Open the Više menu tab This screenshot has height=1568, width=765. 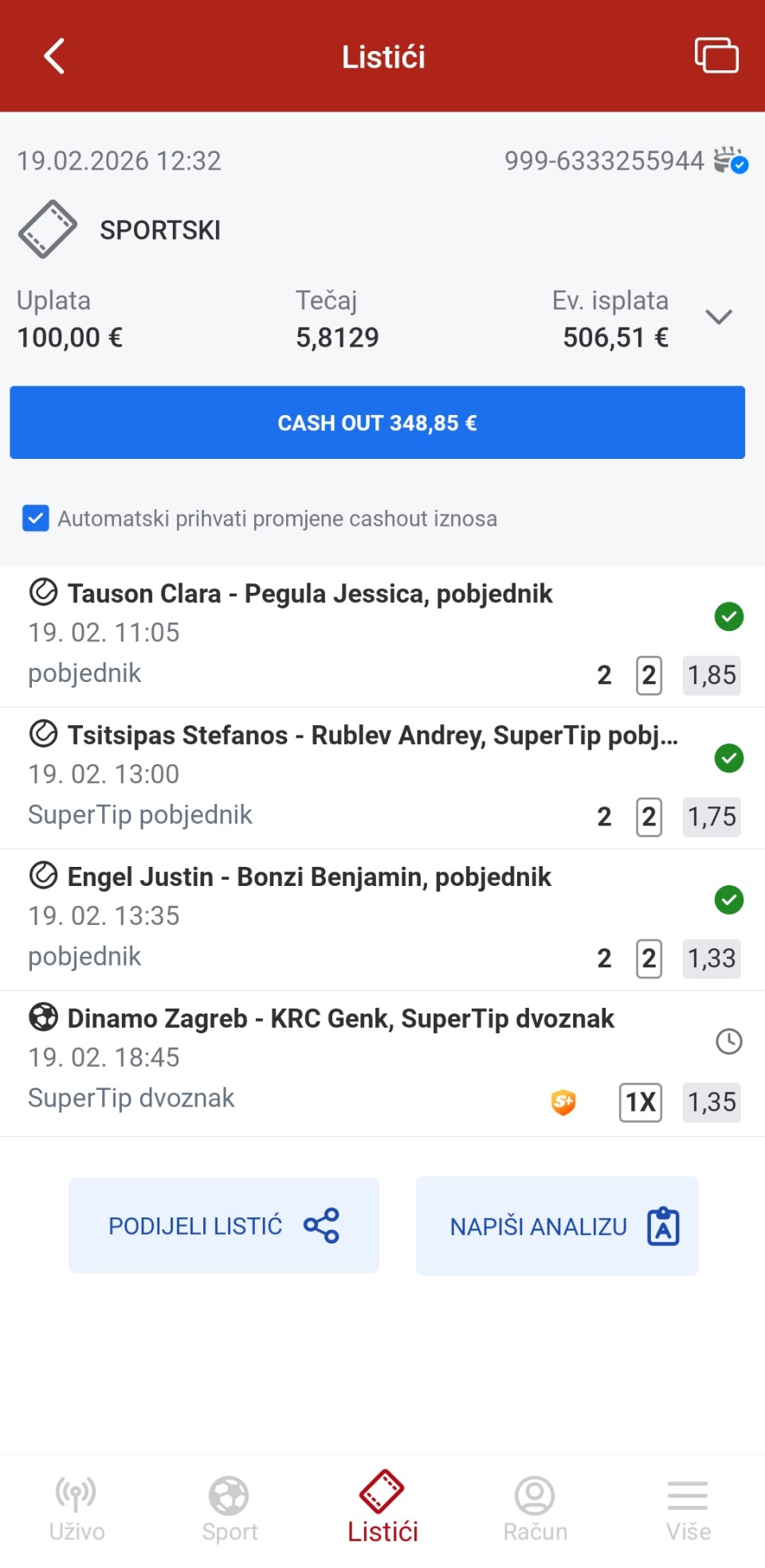click(688, 1508)
